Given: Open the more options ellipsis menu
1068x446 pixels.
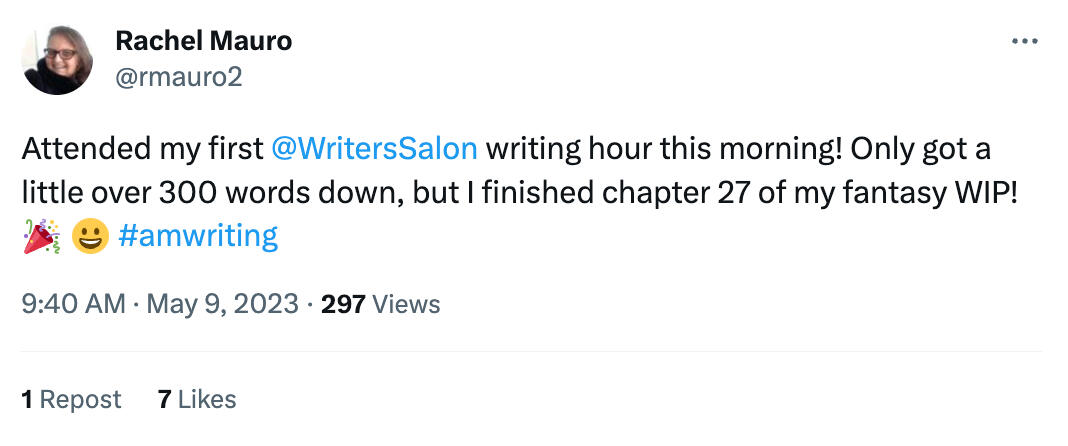Looking at the screenshot, I should tap(1025, 42).
